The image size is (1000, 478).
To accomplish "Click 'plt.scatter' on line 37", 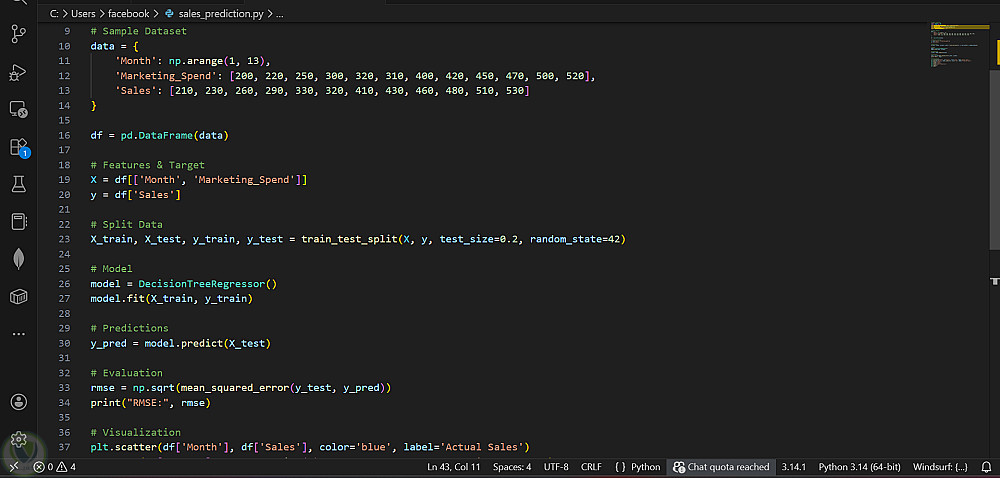I will 124,447.
